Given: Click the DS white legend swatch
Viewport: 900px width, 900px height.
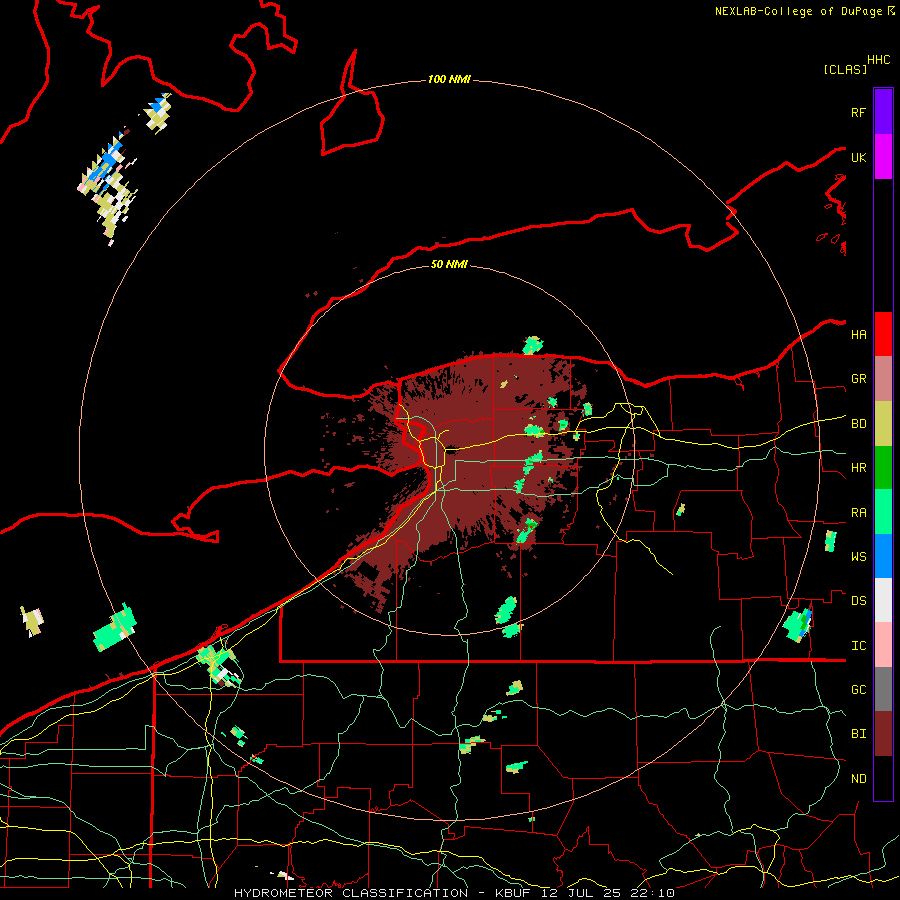Looking at the screenshot, I should (883, 600).
